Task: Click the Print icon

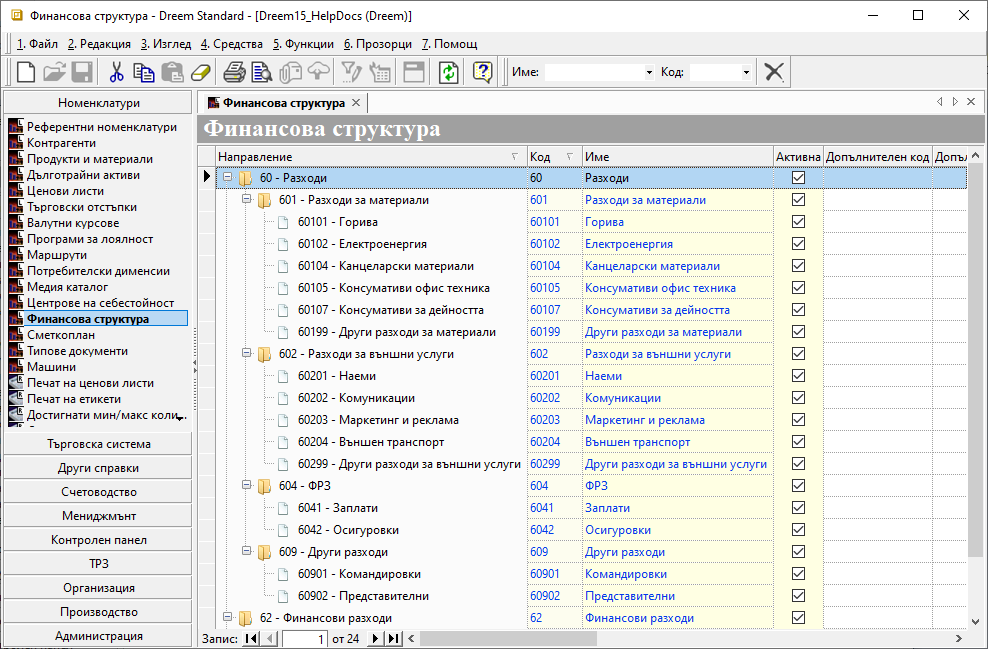Action: 234,72
